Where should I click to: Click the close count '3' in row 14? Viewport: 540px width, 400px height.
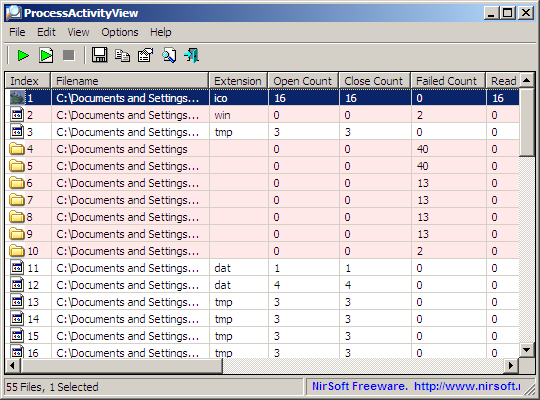point(348,319)
